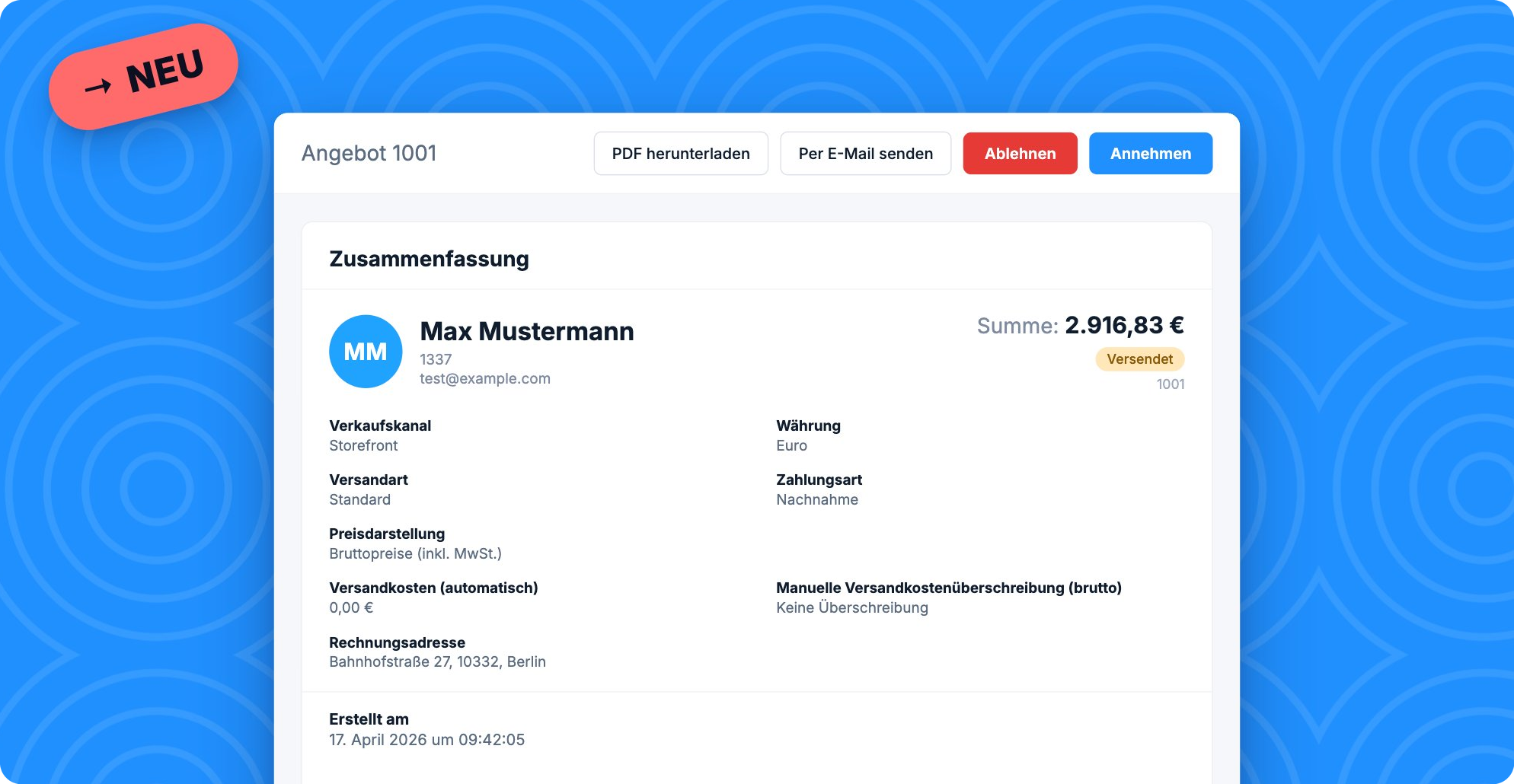This screenshot has height=784, width=1514.
Task: Accept the offer with Annehmen
Action: click(1151, 154)
